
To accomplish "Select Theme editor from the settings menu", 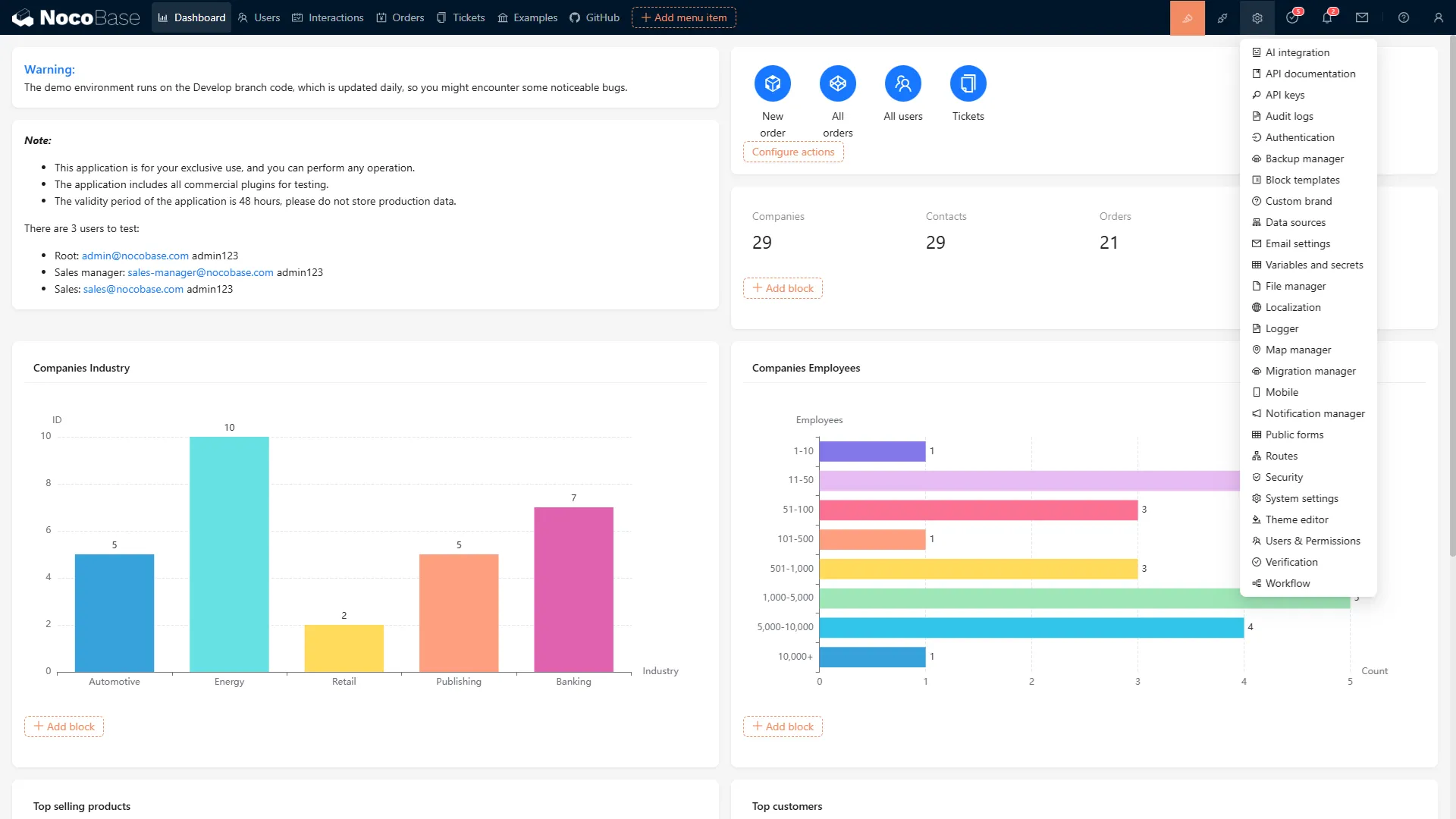I will [x=1296, y=519].
